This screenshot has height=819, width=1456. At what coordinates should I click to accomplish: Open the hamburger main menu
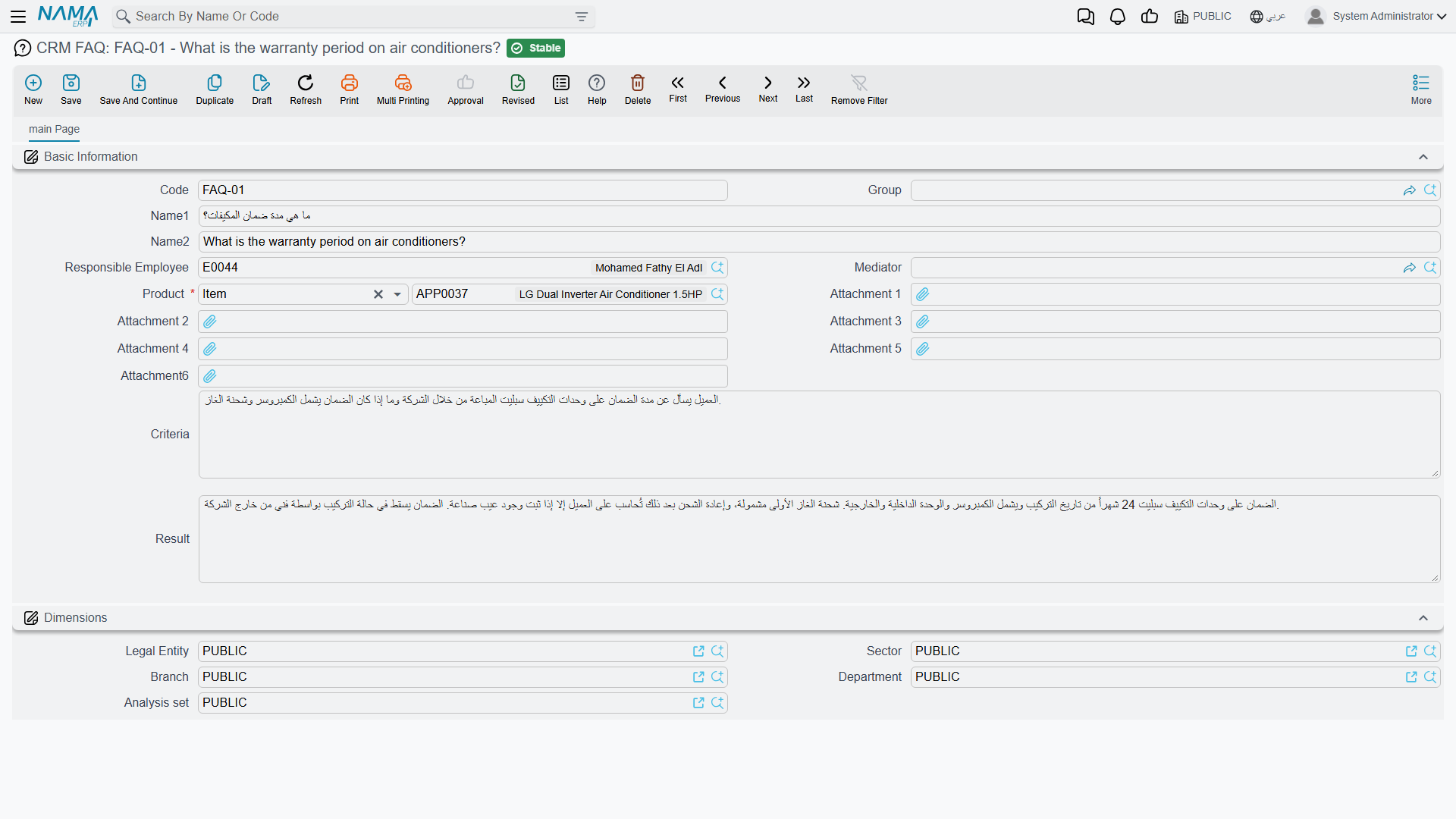tap(18, 16)
